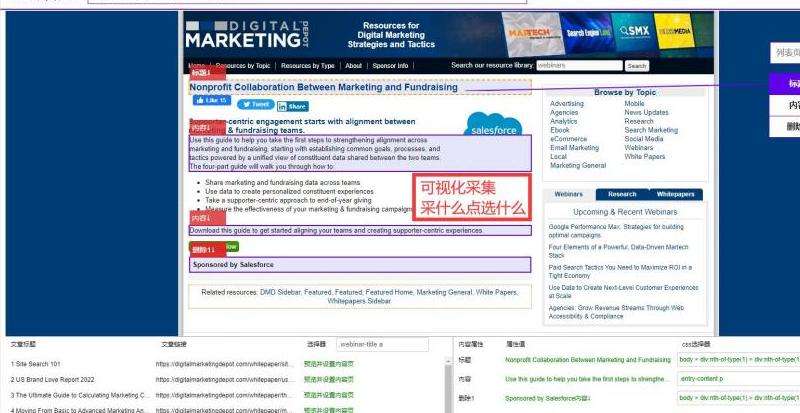Open the News Updates topic link

[646, 112]
